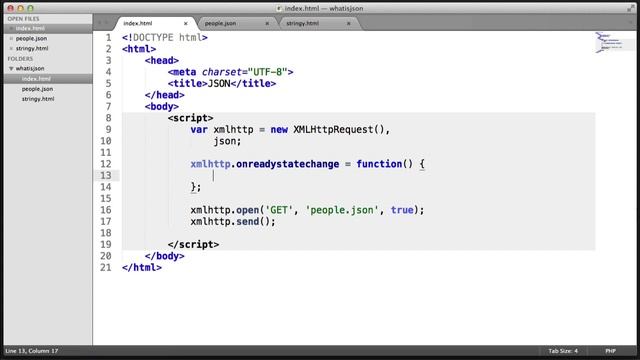
Task: Go to the next tab with the right arrow
Action: click(107, 23)
